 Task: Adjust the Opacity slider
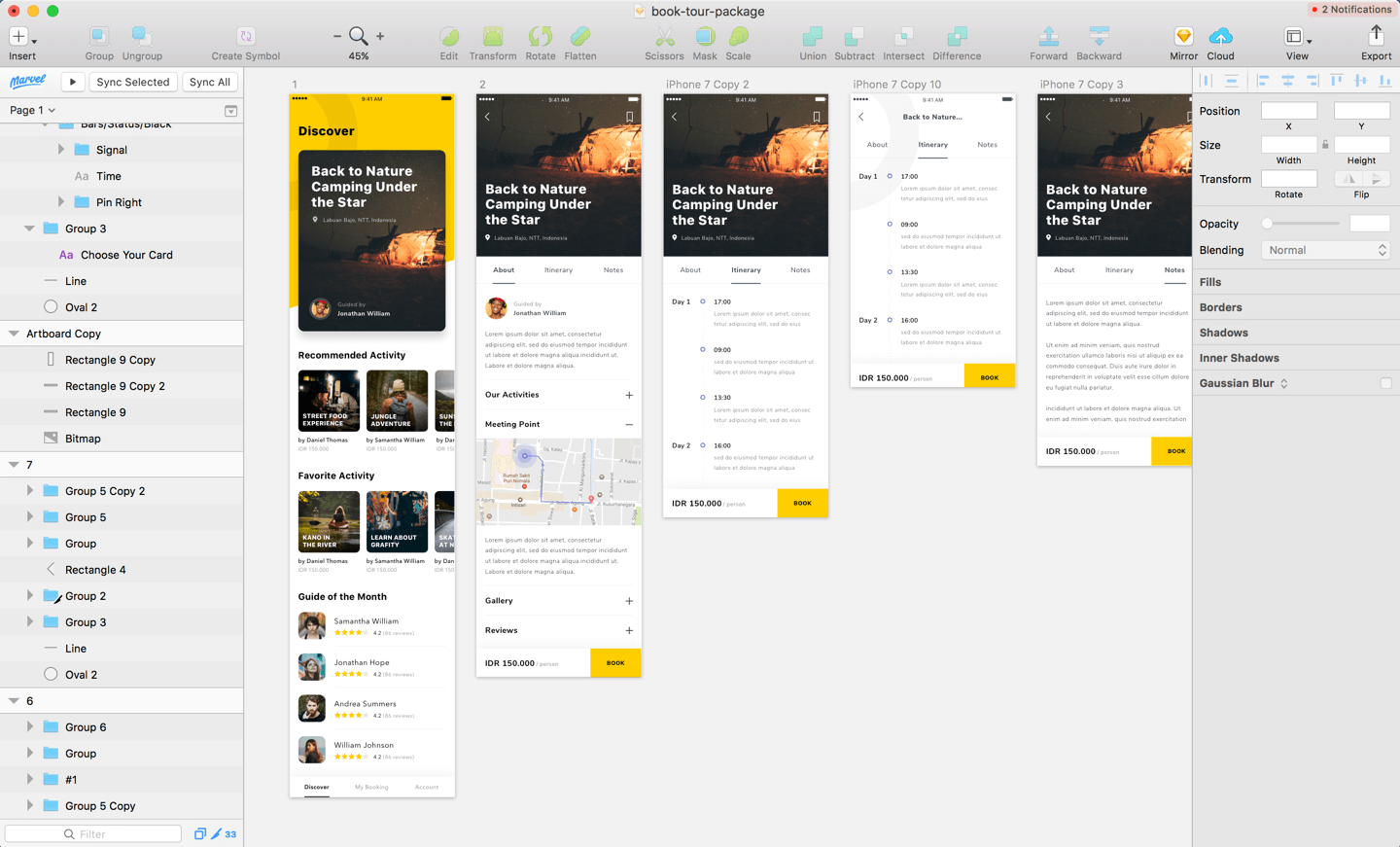(x=1268, y=224)
